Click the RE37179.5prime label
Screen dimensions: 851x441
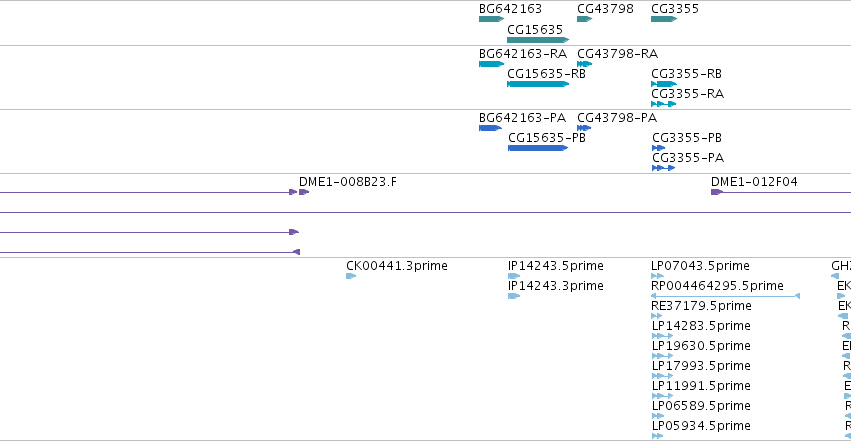pyautogui.click(x=701, y=306)
